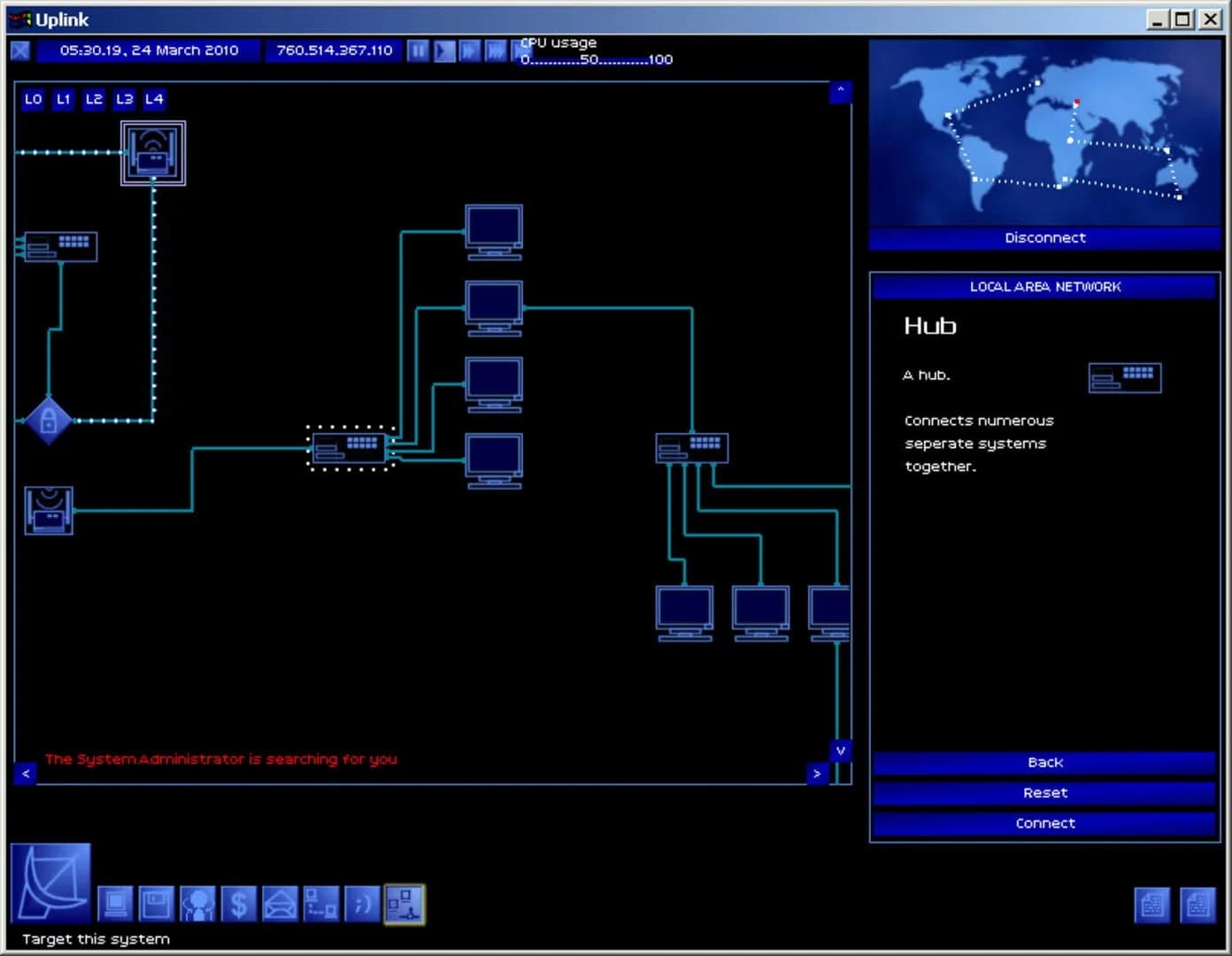
Task: Switch to zoom level L0
Action: pos(33,99)
